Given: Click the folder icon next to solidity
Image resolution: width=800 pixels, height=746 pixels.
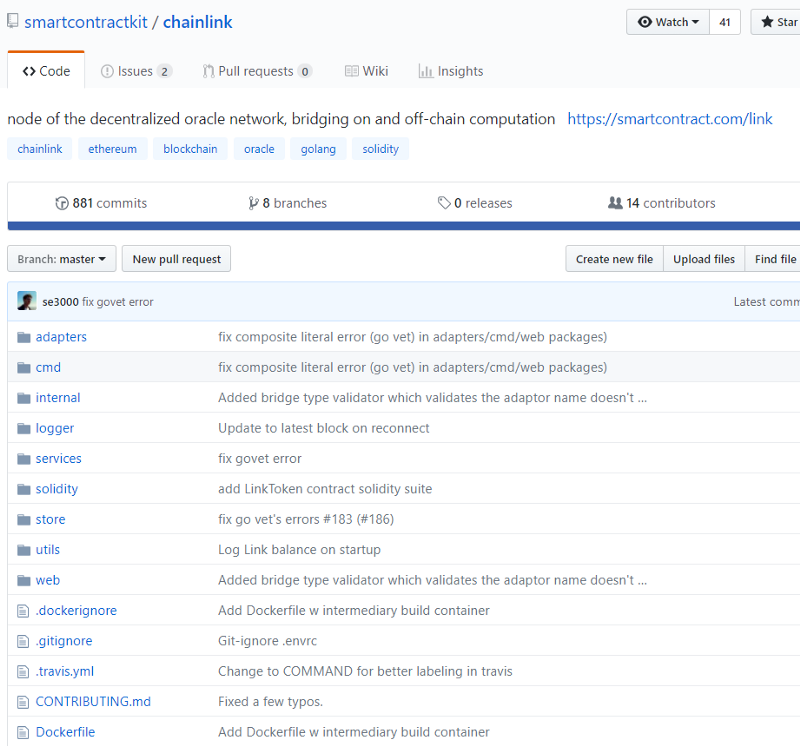Looking at the screenshot, I should (x=23, y=489).
